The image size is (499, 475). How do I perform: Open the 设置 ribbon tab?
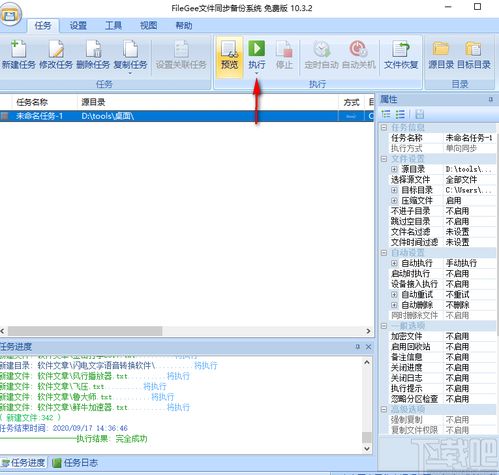tap(78, 25)
